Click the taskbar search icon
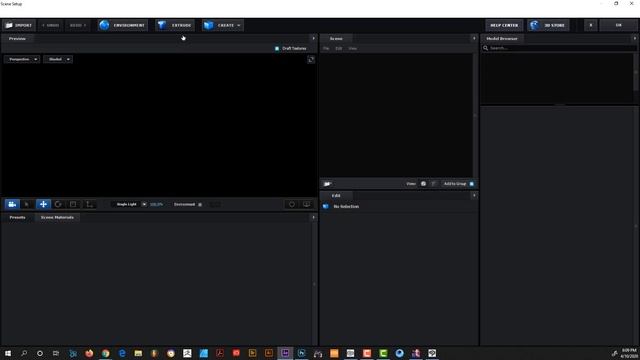This screenshot has width=640, height=360. click(24, 353)
